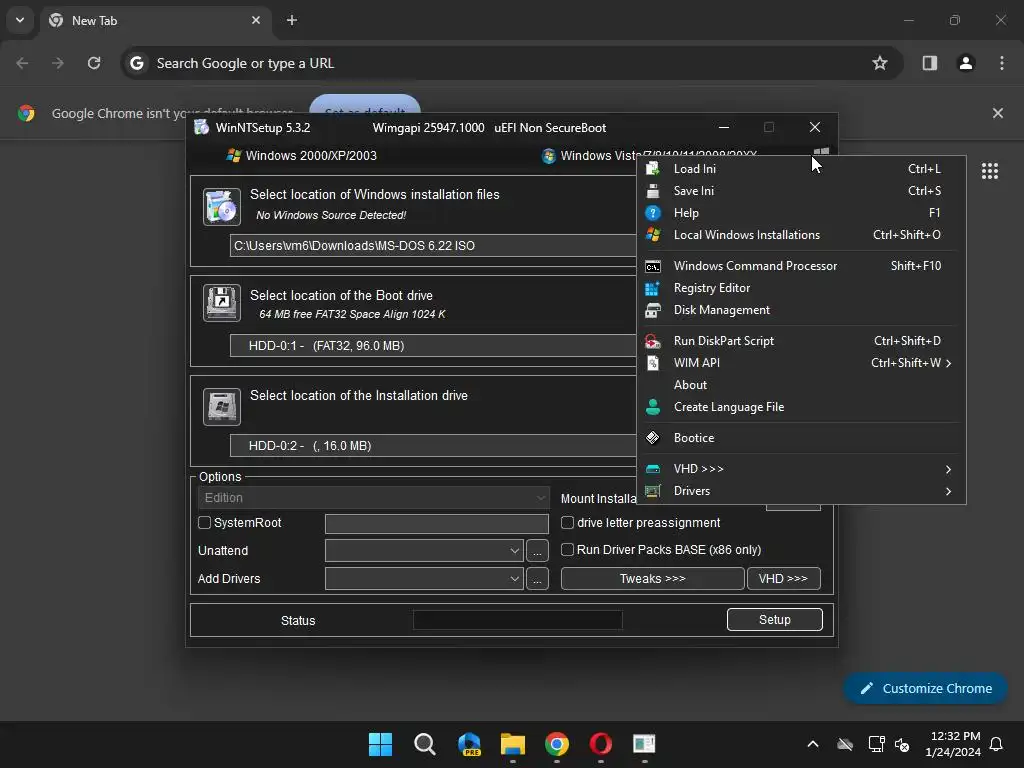Choose Load Ini from the menu
Viewport: 1024px width, 768px height.
pyautogui.click(x=801, y=168)
